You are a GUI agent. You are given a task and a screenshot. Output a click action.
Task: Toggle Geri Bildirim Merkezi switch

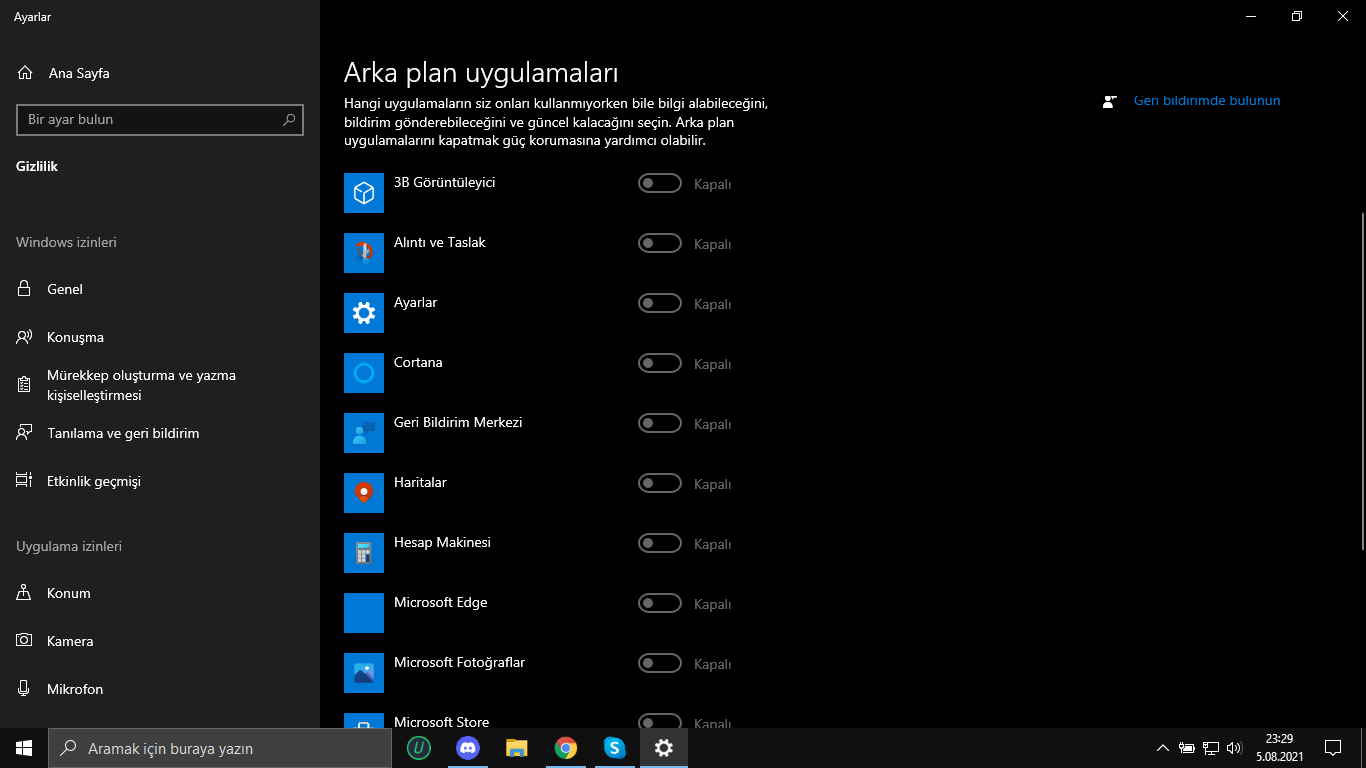660,423
